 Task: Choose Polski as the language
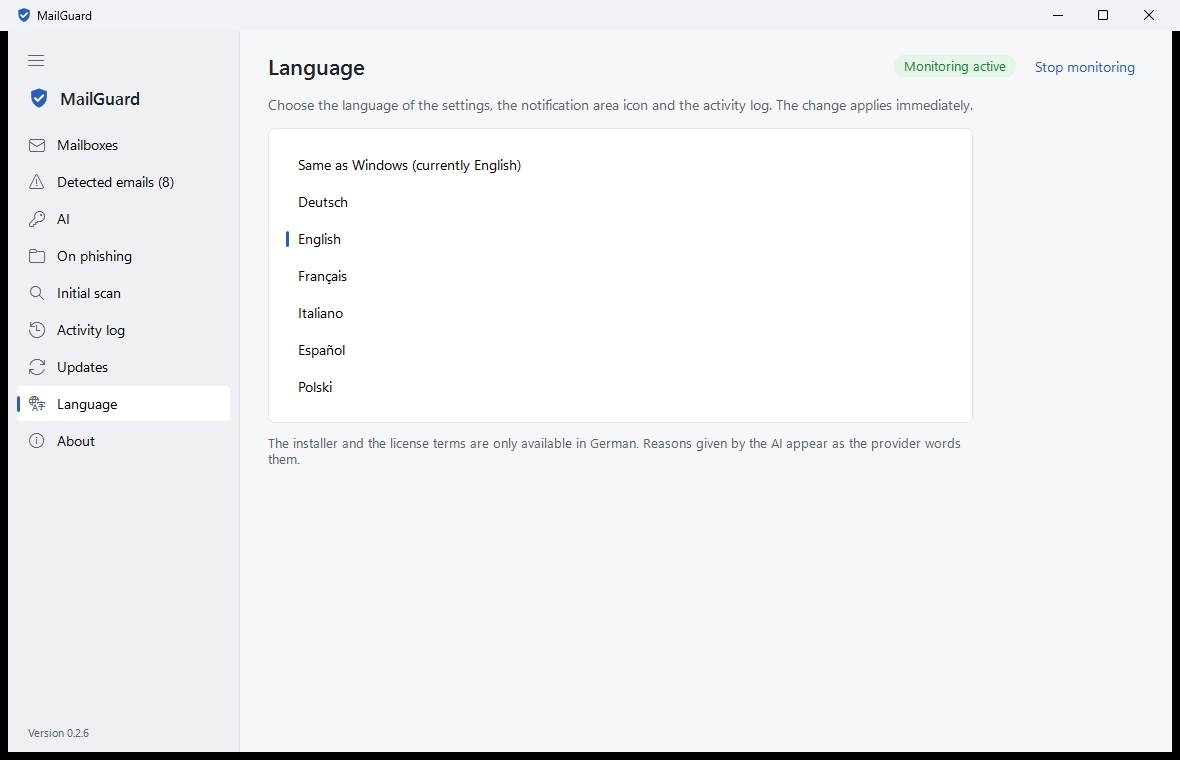[x=620, y=387]
